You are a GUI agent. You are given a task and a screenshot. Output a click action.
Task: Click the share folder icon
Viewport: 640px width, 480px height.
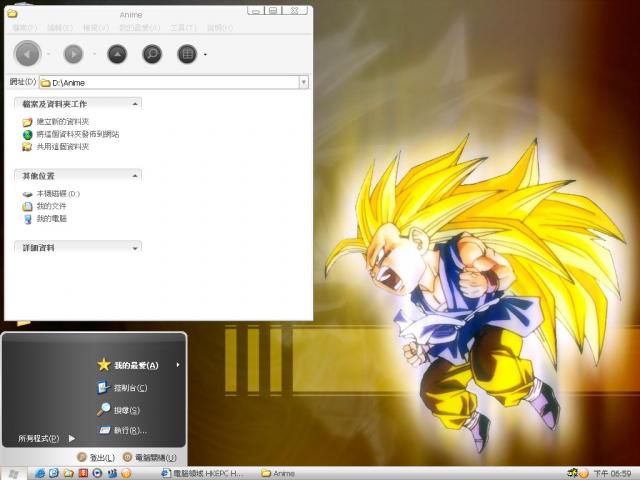coord(27,147)
